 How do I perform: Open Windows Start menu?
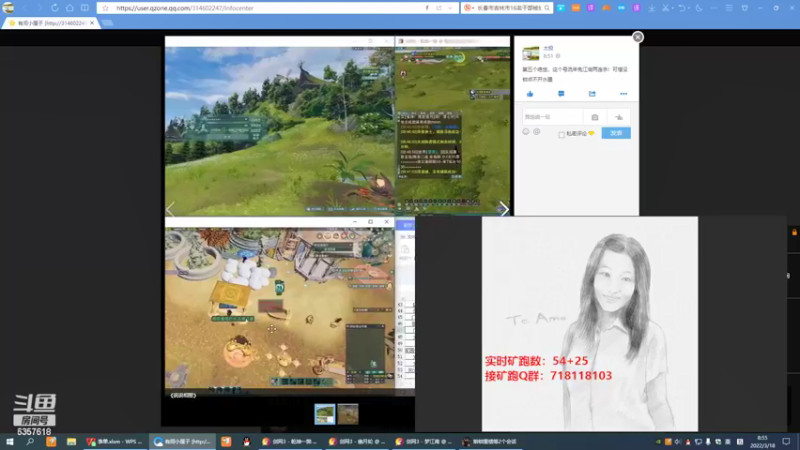[x=10, y=442]
